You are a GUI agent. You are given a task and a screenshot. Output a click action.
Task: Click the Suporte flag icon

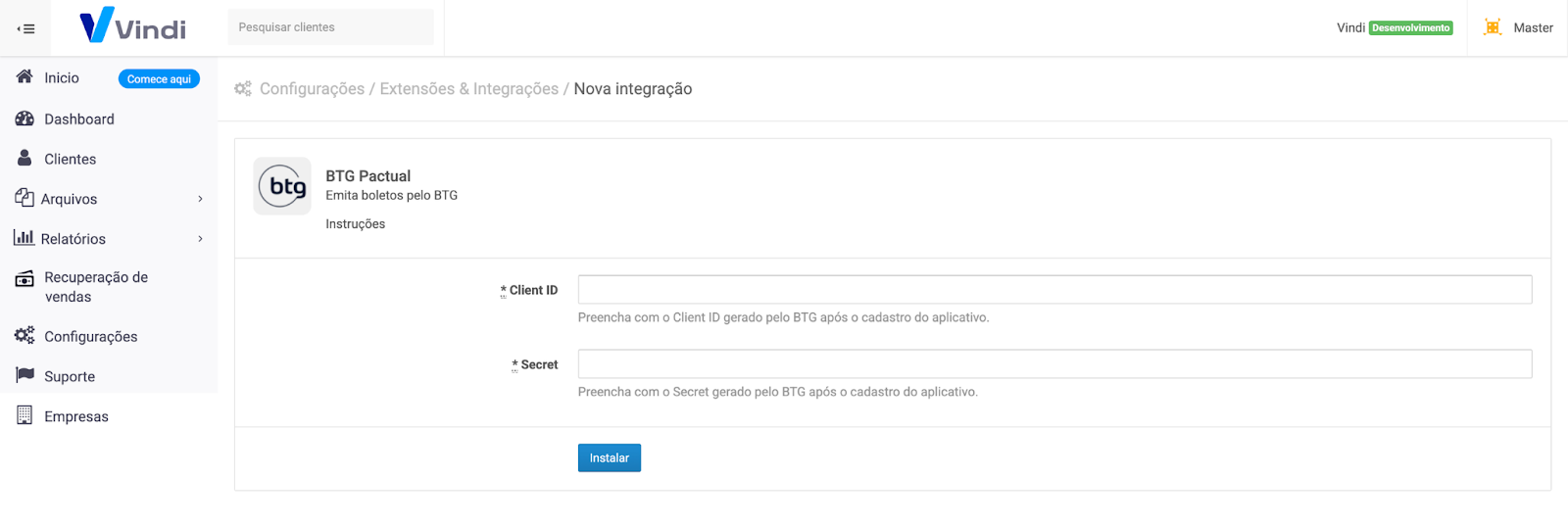click(24, 375)
